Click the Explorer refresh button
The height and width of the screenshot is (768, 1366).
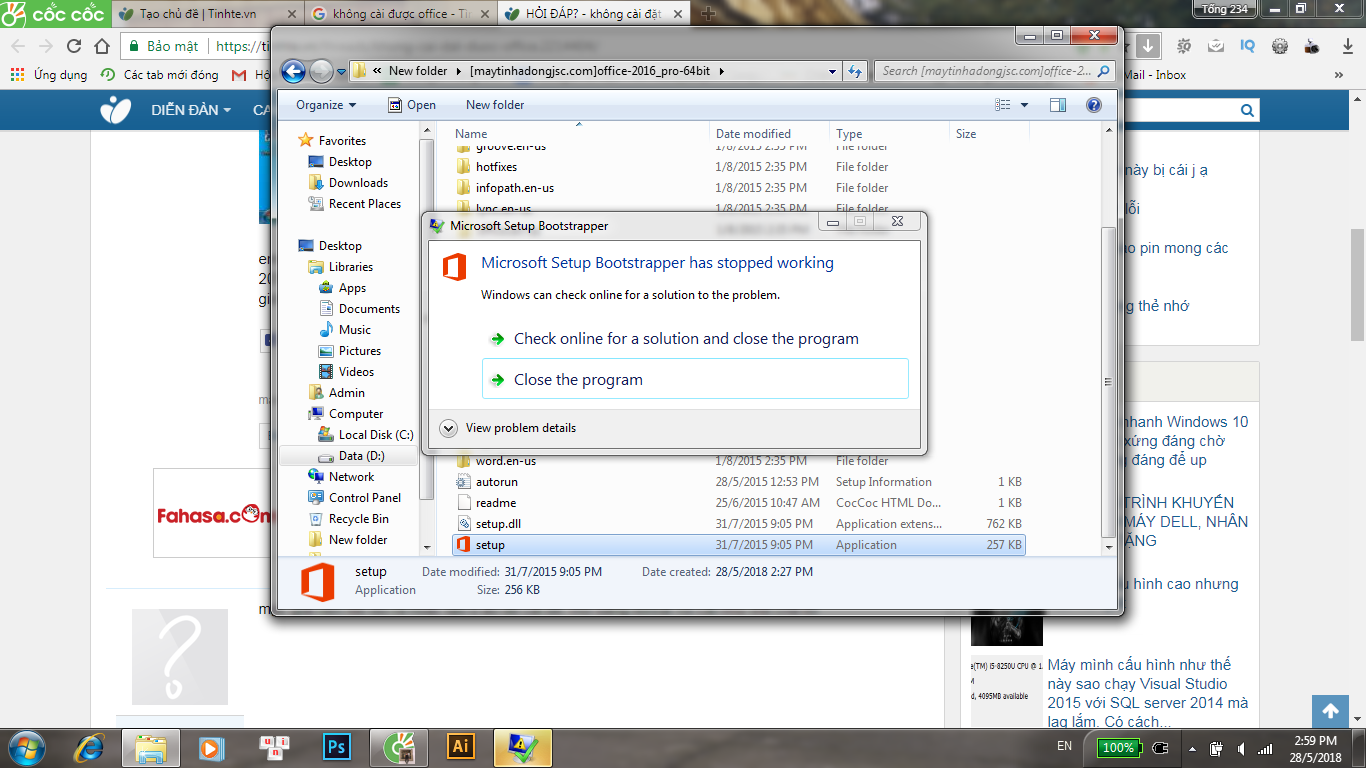tap(855, 71)
